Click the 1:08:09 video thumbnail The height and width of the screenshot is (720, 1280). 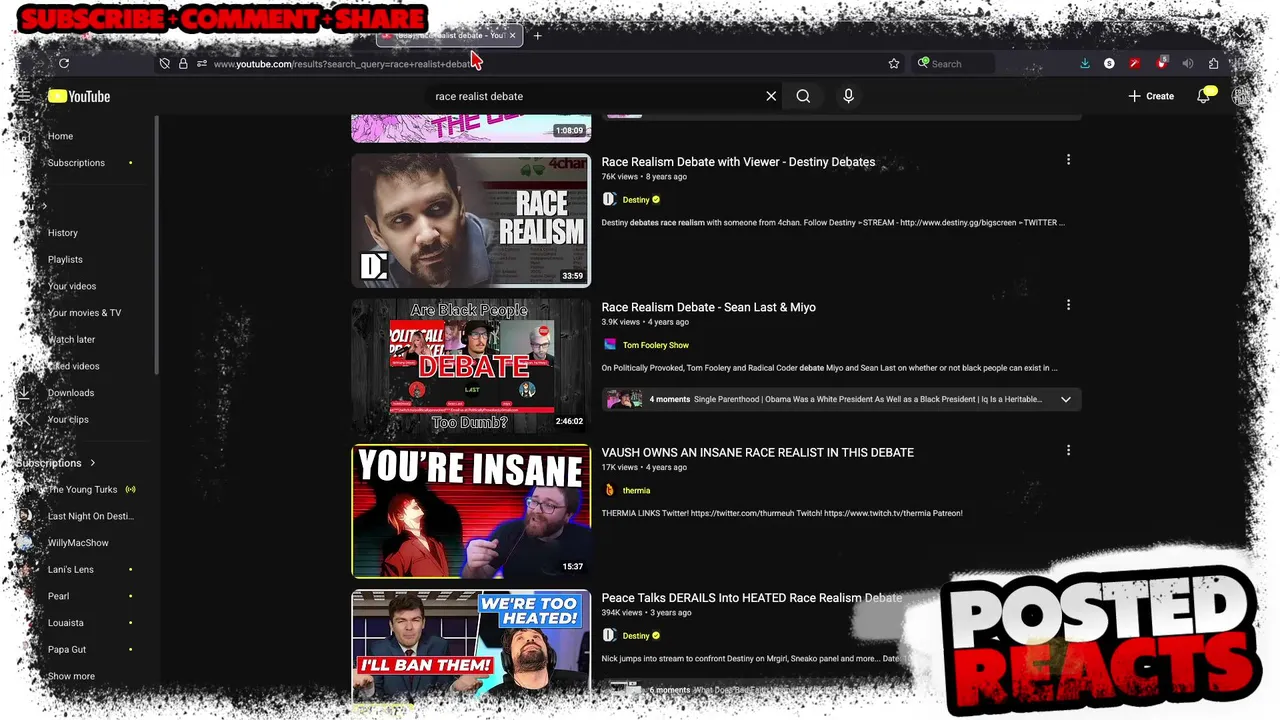click(471, 128)
